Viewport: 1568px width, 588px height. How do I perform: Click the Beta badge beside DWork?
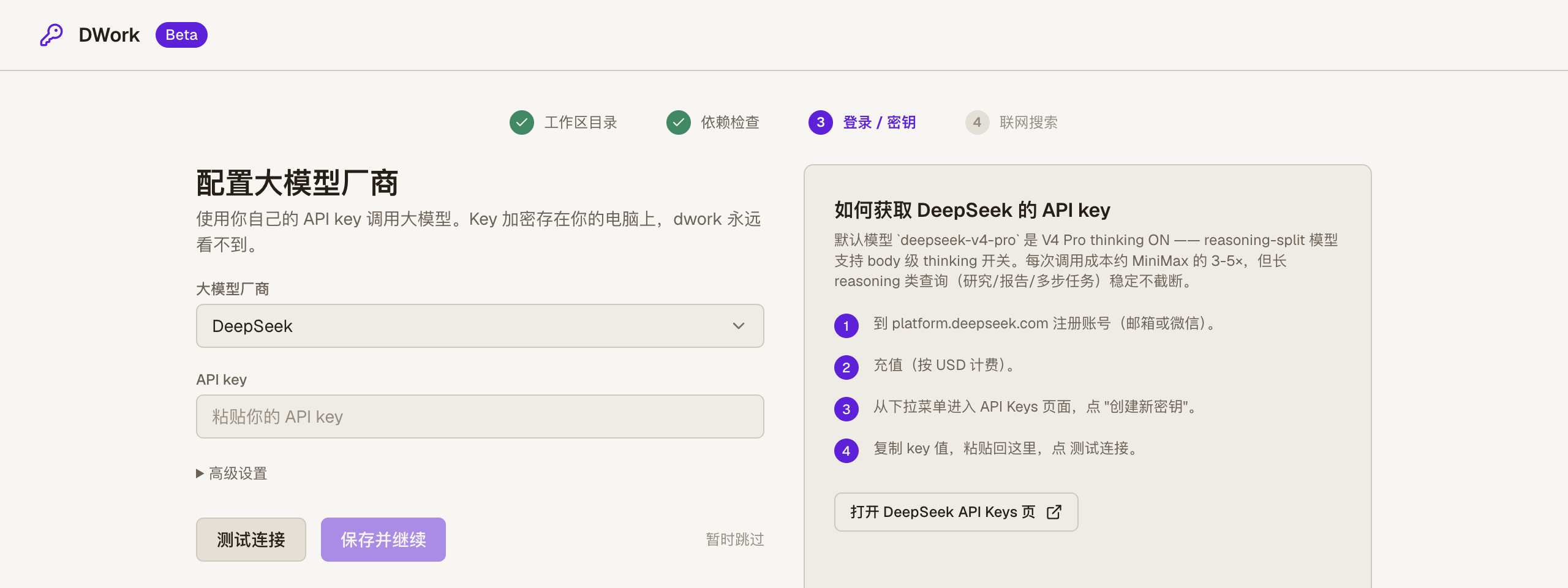coord(181,35)
